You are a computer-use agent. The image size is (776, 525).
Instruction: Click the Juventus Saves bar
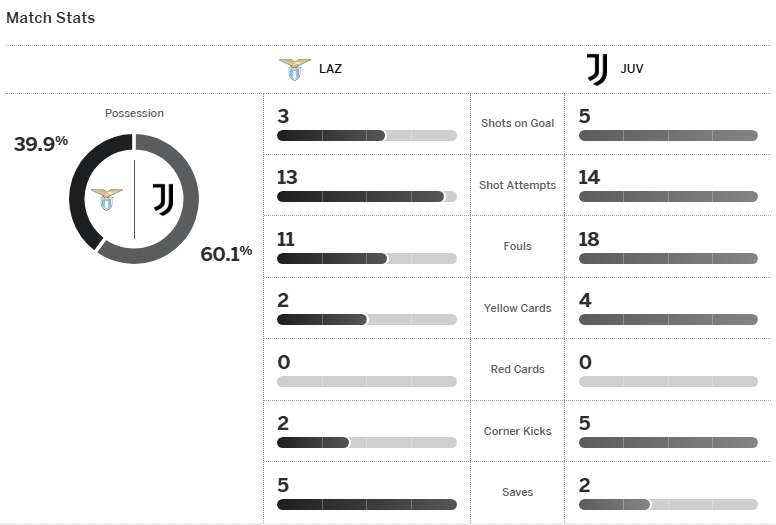tap(668, 504)
